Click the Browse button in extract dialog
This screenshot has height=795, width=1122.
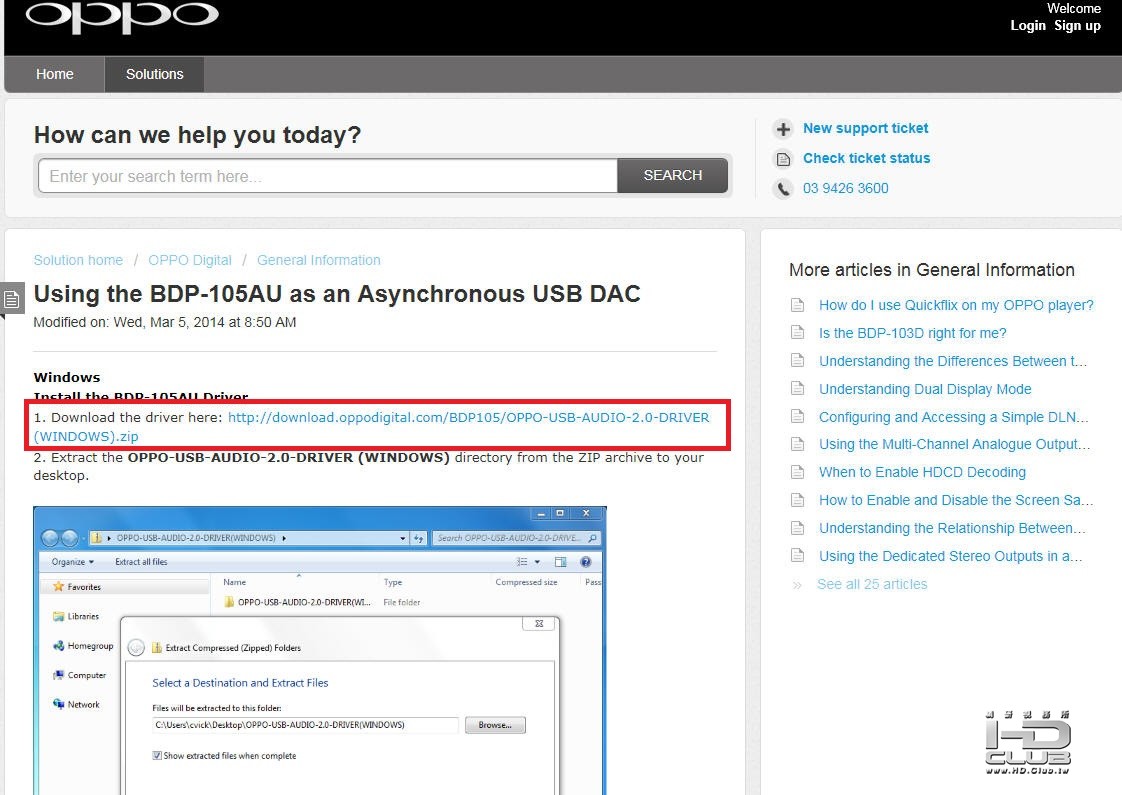495,725
